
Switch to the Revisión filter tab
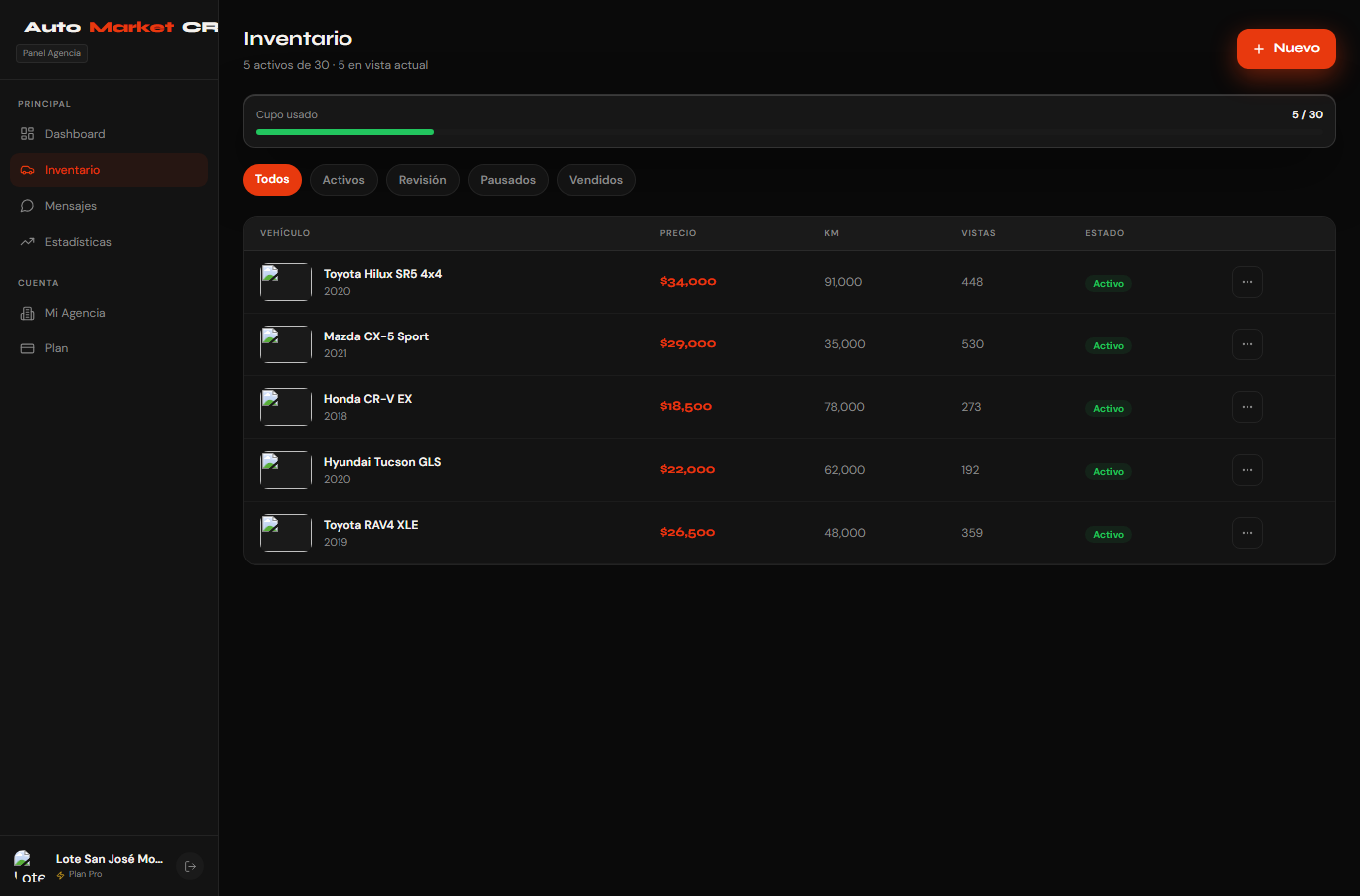coord(423,180)
